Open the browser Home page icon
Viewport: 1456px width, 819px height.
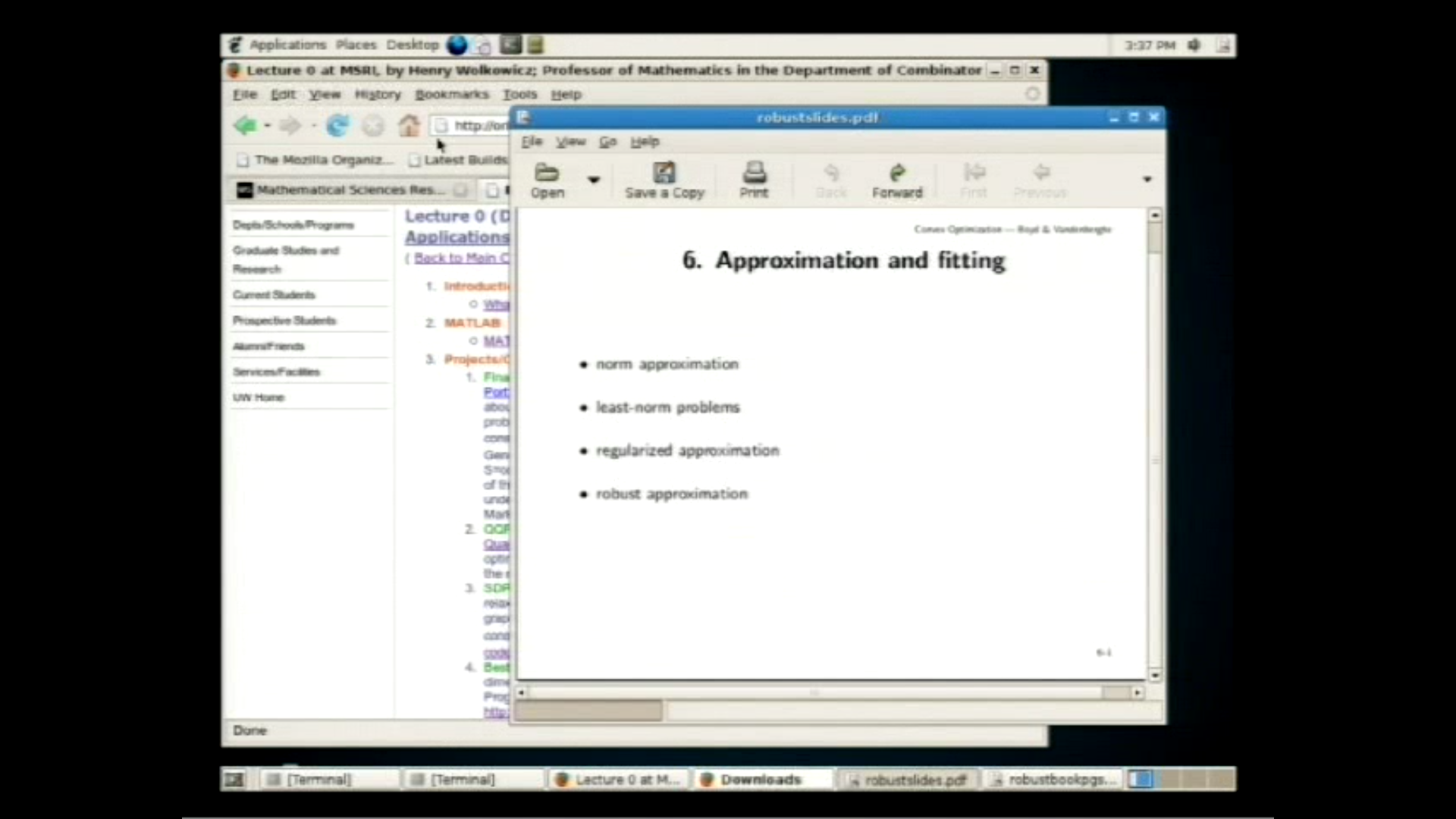pyautogui.click(x=409, y=126)
